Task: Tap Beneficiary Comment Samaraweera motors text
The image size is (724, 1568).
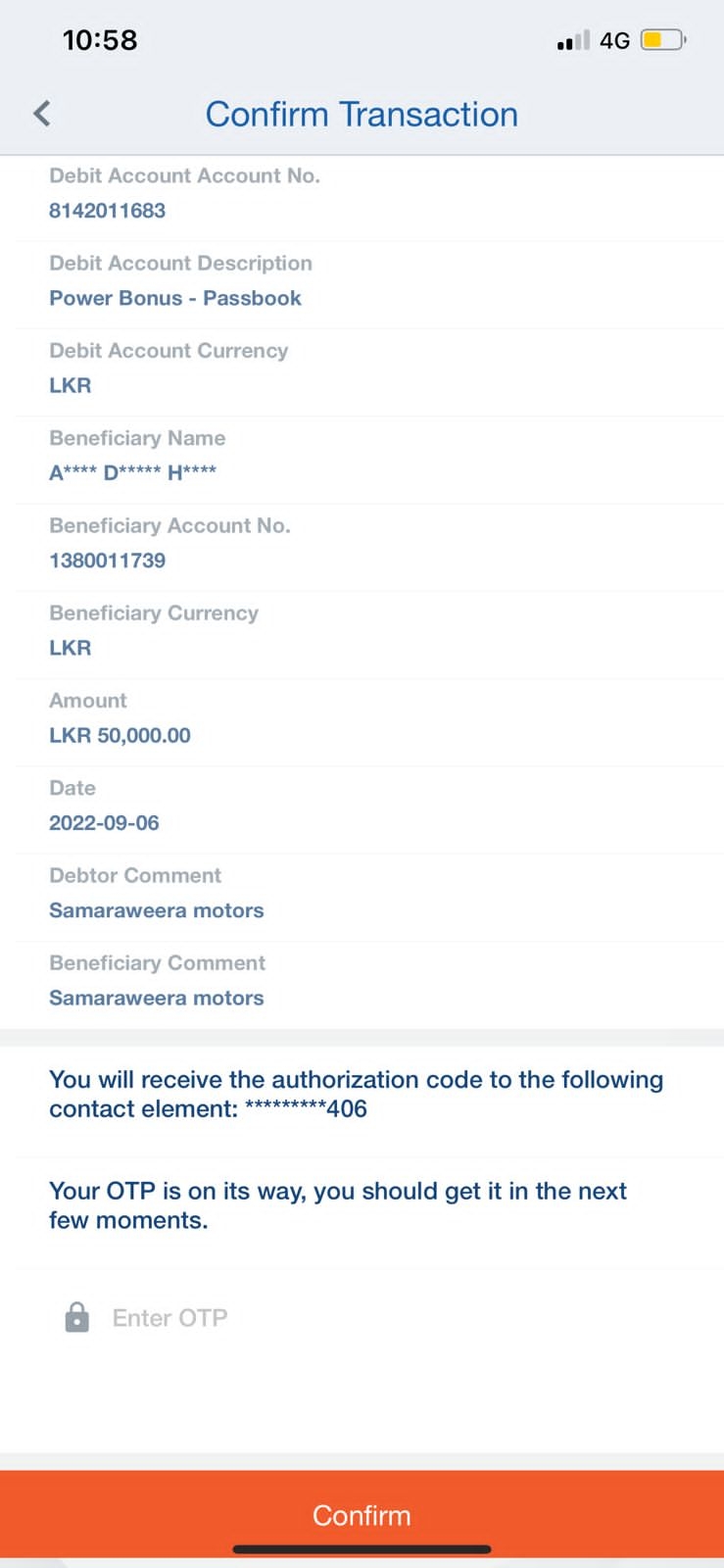Action: [x=157, y=998]
